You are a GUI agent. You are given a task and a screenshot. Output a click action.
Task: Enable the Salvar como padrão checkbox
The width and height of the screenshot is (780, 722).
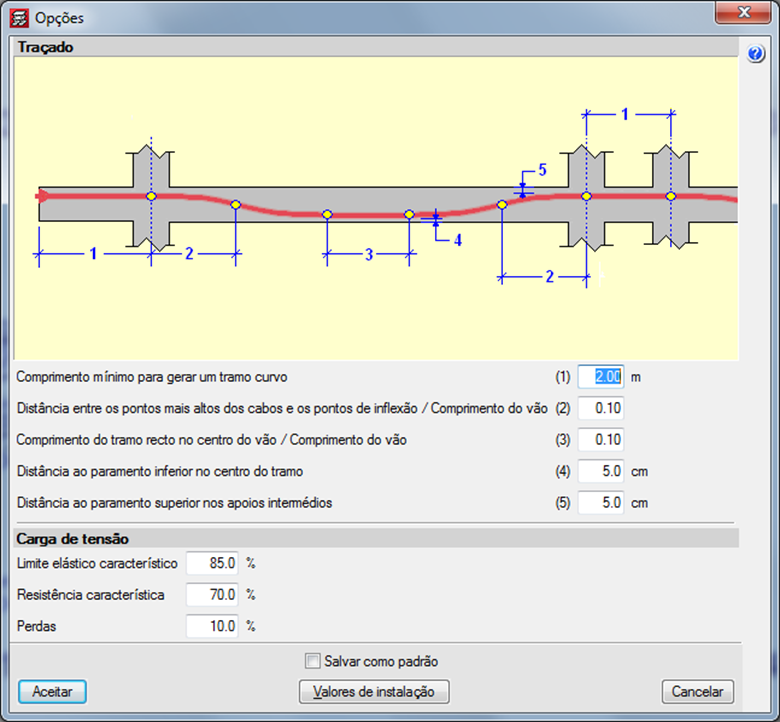tap(313, 661)
